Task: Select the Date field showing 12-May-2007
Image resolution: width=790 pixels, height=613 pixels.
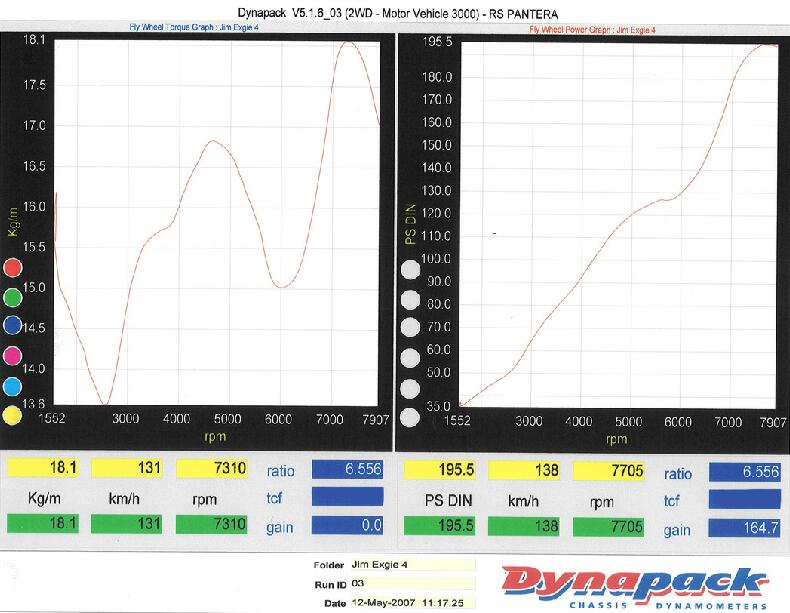Action: (408, 602)
